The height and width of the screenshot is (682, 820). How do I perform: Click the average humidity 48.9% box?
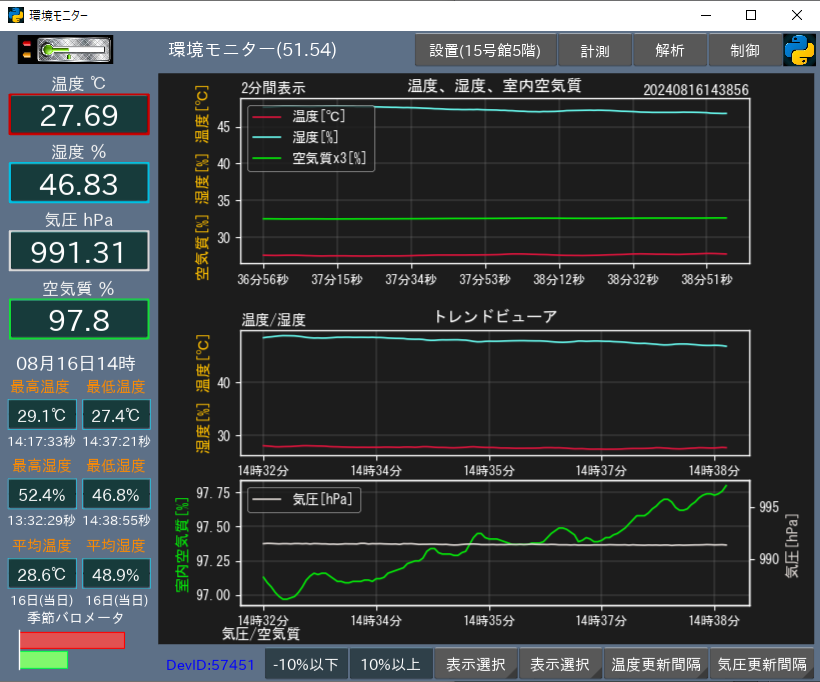[x=116, y=574]
